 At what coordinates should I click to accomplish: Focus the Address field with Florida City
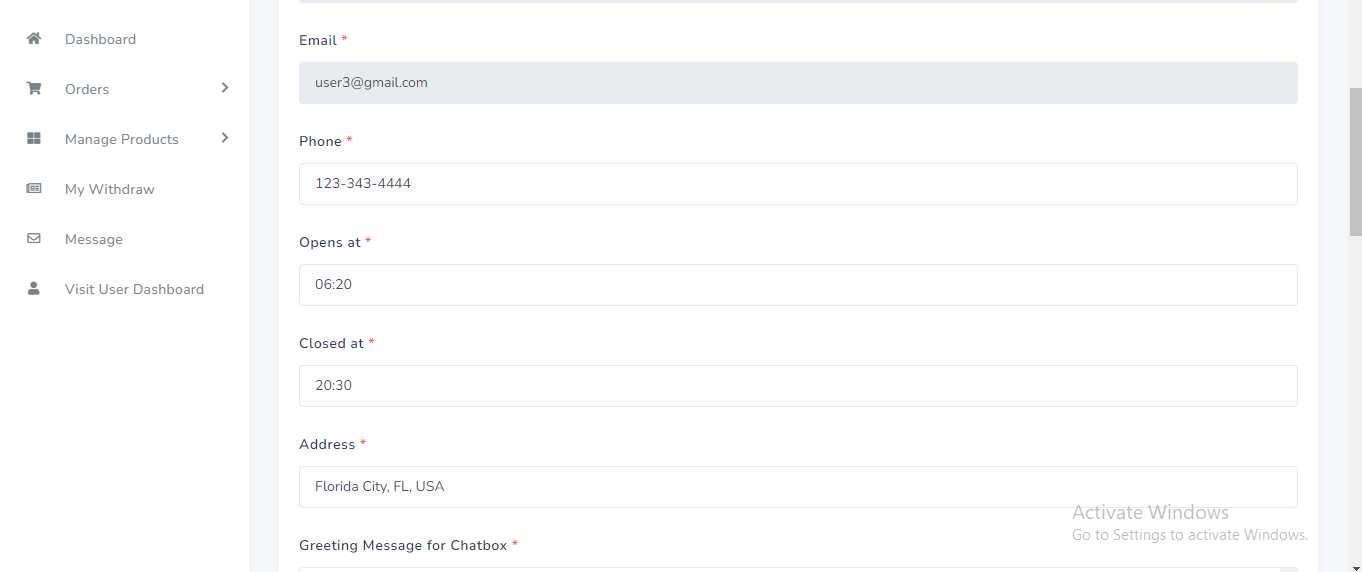point(798,487)
